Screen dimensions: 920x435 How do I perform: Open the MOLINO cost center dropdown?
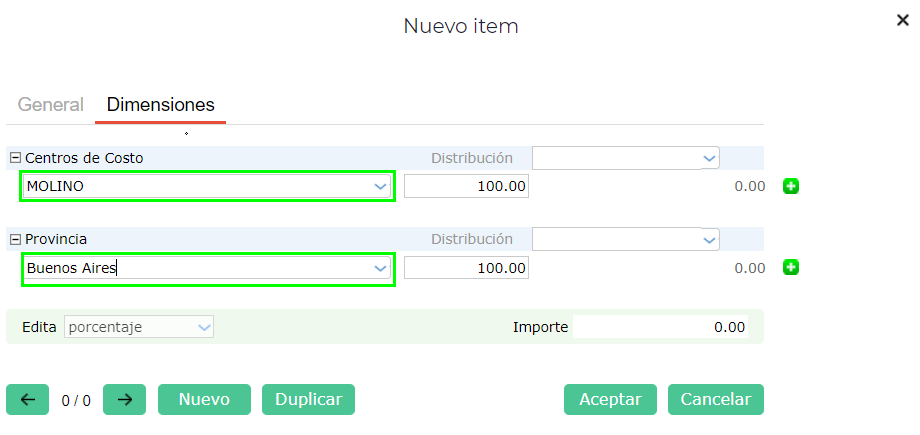pyautogui.click(x=380, y=186)
